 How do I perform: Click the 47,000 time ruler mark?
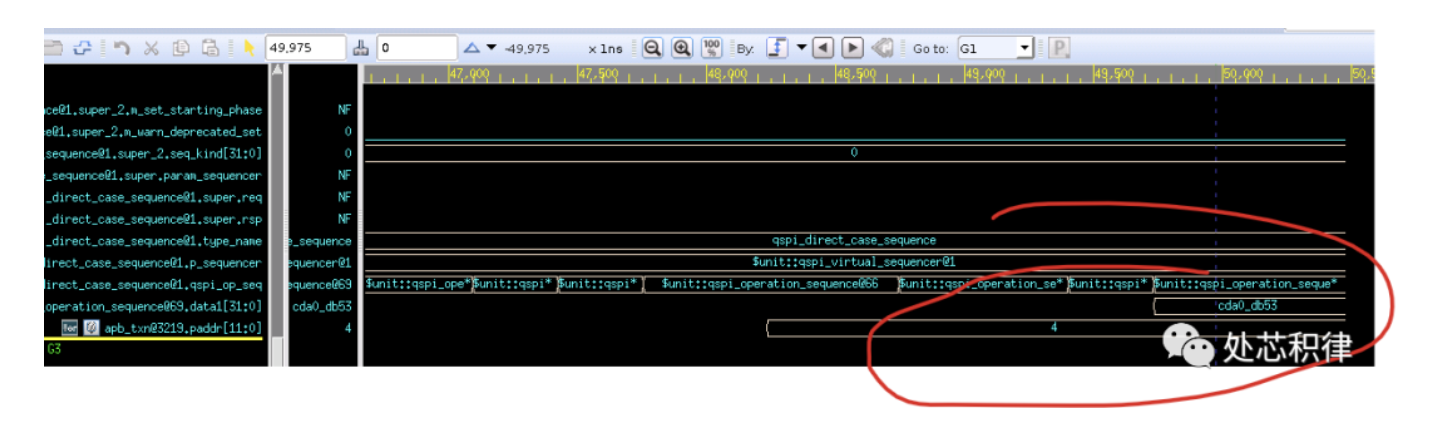[468, 74]
